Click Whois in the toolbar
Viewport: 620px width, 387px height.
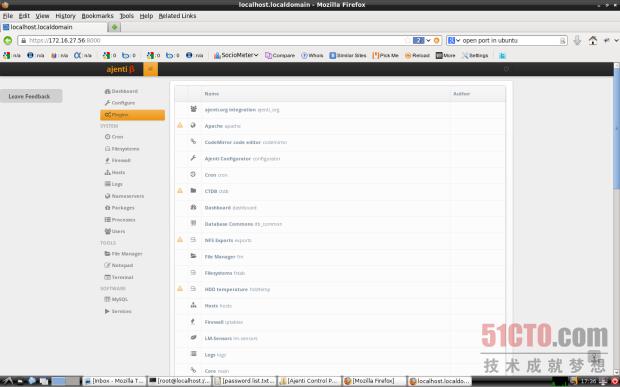tap(312, 55)
